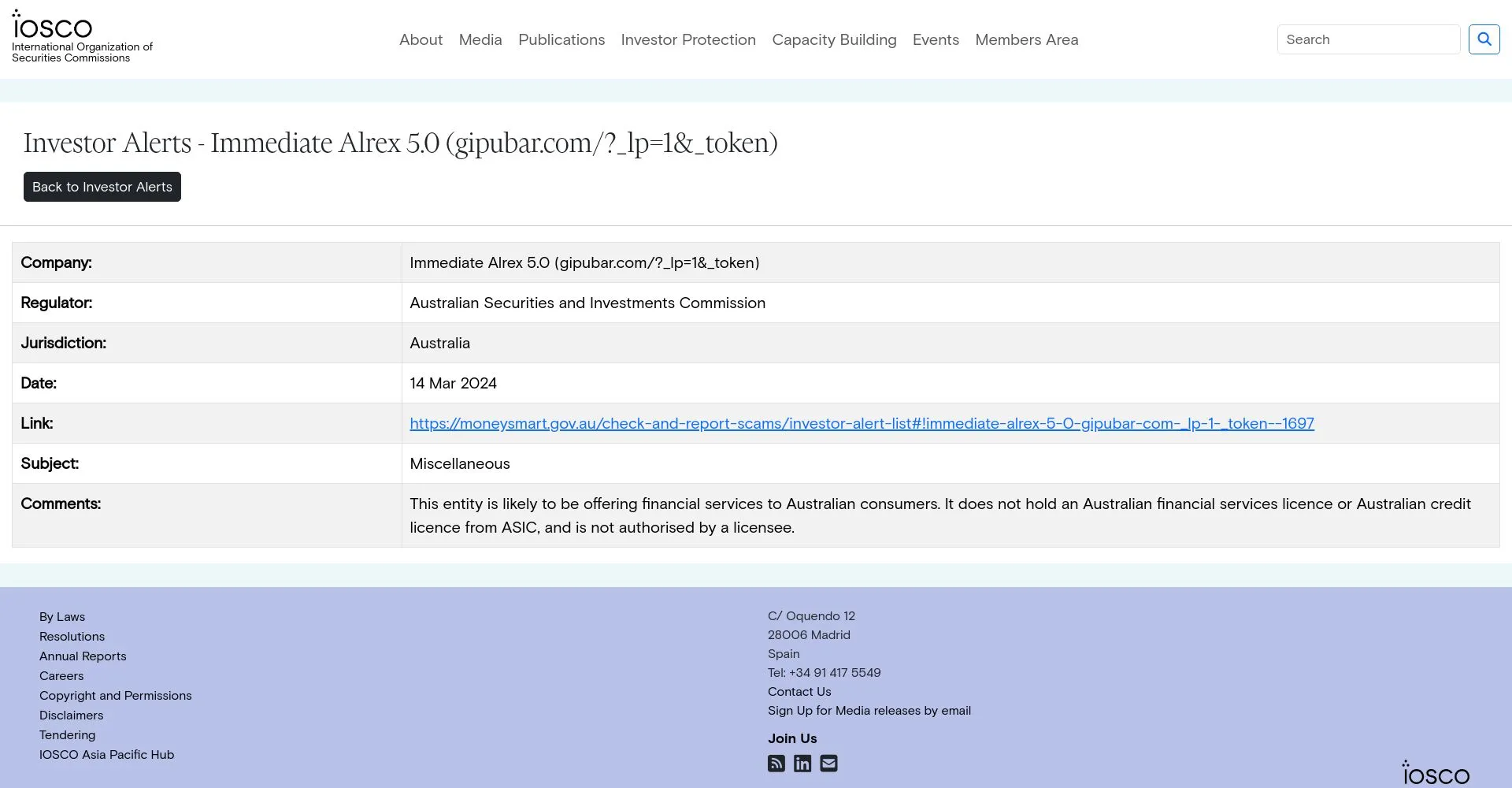The width and height of the screenshot is (1512, 788).
Task: Open the Annual Reports footer link
Action: [83, 656]
